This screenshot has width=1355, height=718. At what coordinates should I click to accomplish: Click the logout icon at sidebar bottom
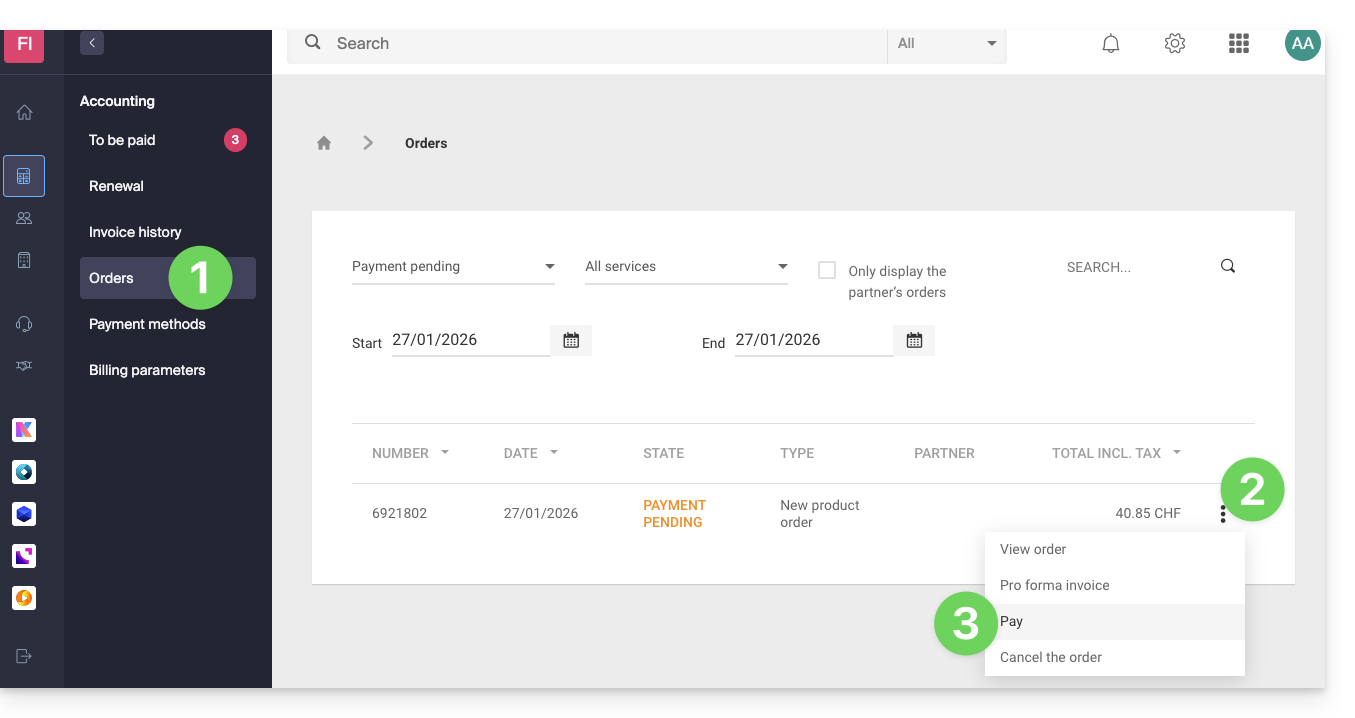24,656
